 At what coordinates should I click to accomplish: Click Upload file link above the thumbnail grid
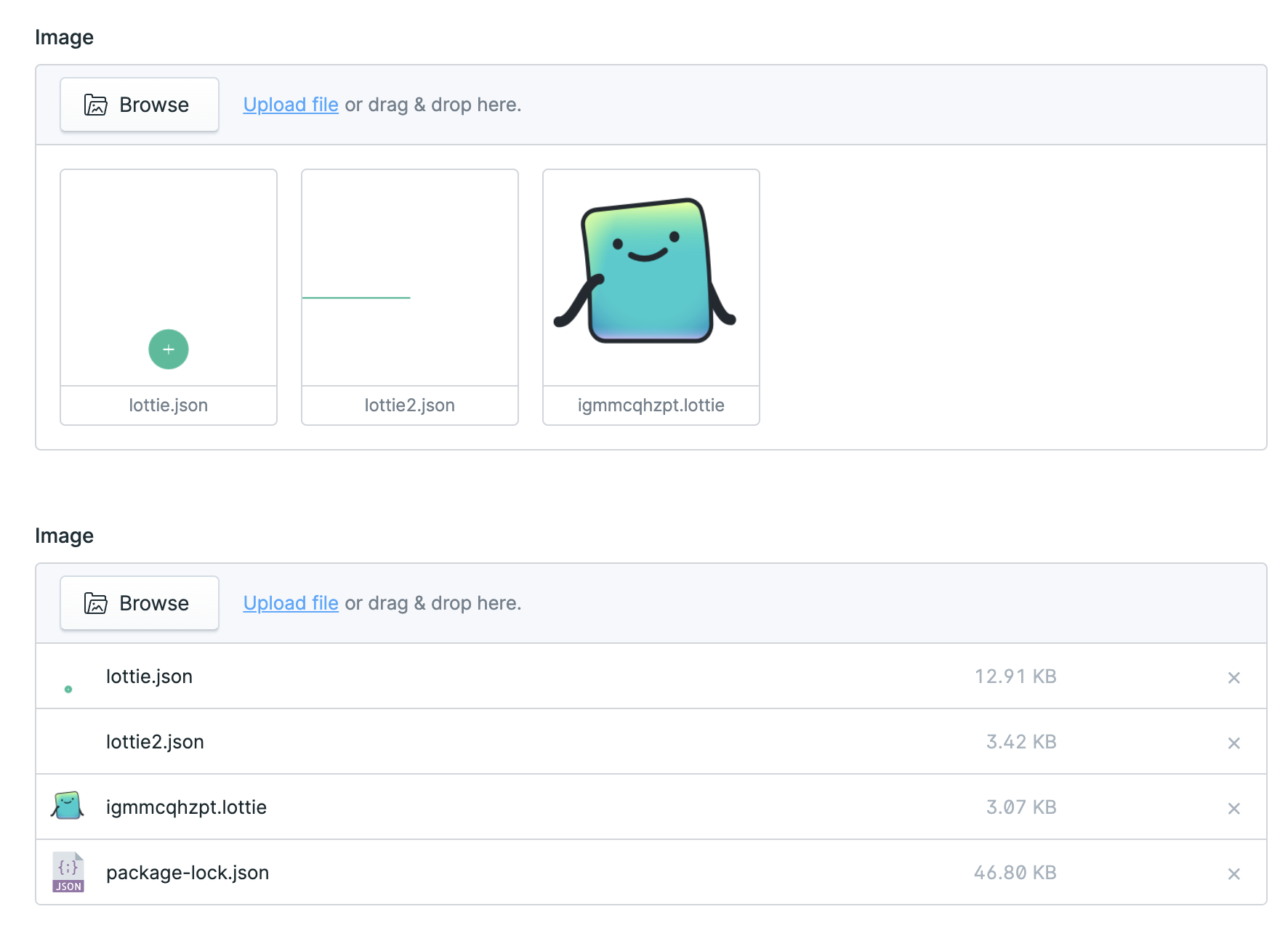click(x=291, y=105)
